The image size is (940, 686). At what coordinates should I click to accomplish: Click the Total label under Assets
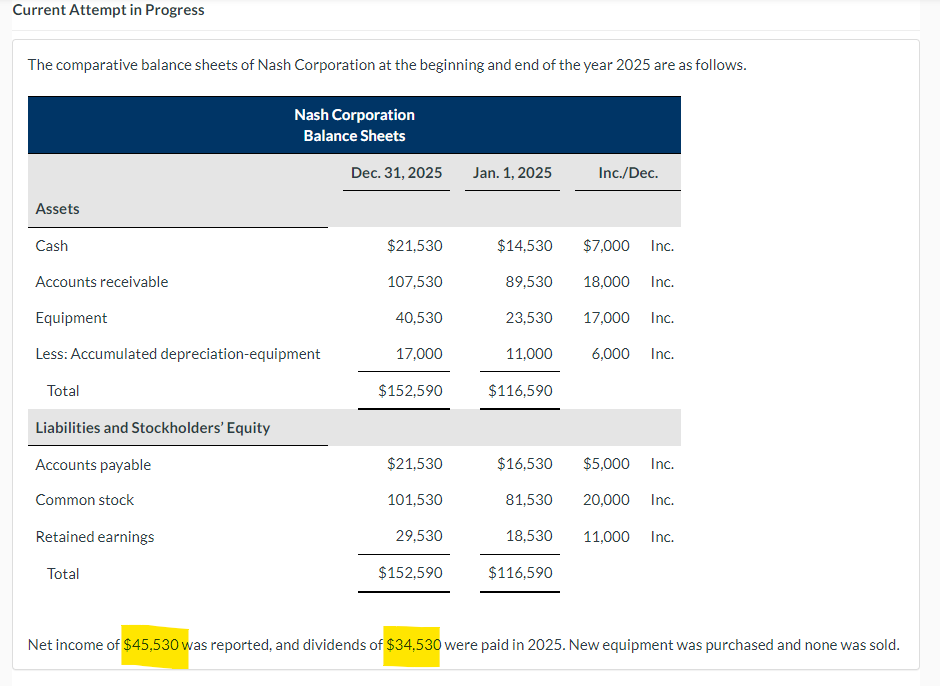(x=63, y=391)
